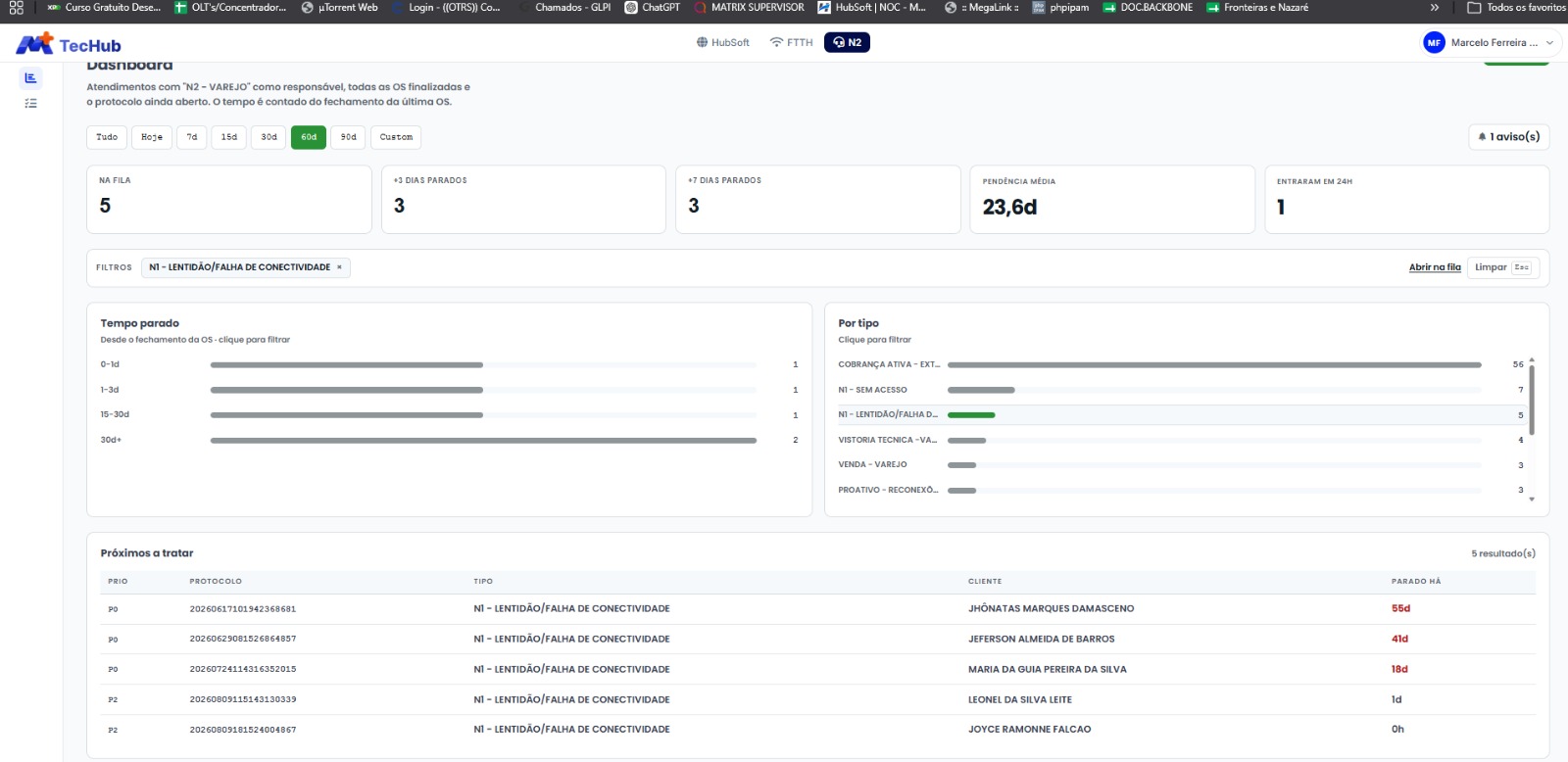Open the Chamados - GLPI bookmark

[563, 8]
